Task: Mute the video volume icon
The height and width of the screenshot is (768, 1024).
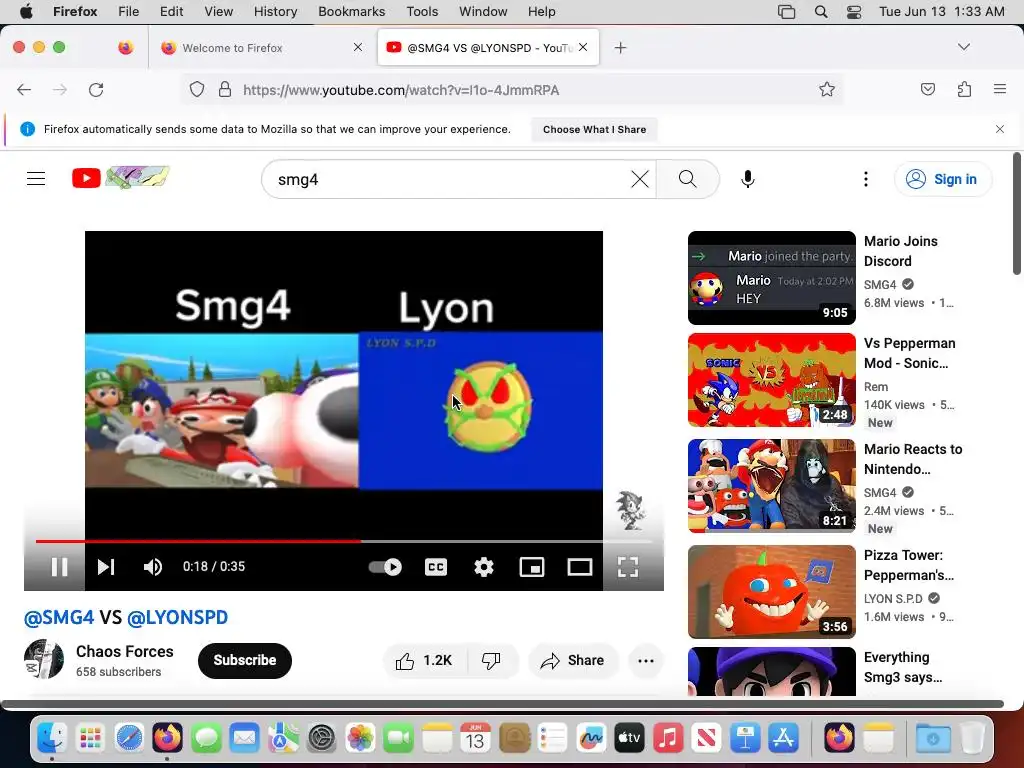Action: (x=153, y=567)
